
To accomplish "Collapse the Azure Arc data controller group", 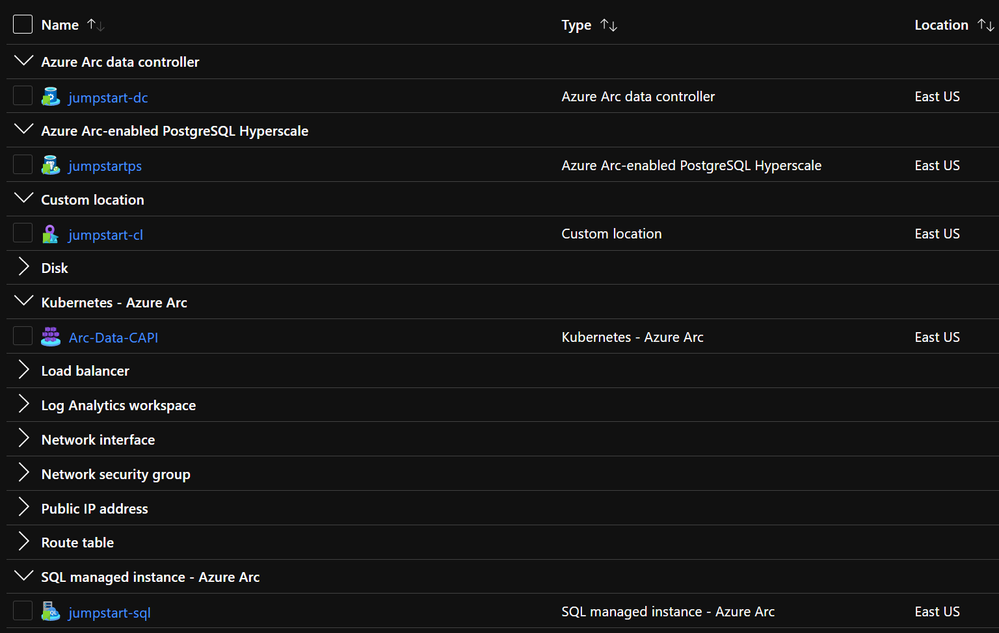I will click(24, 61).
